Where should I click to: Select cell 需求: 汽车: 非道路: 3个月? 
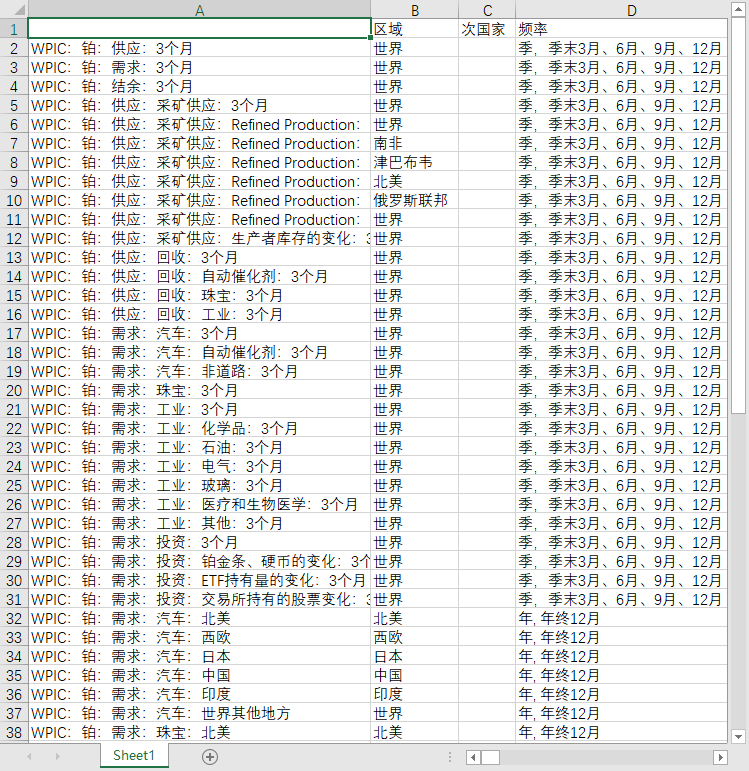click(x=199, y=371)
